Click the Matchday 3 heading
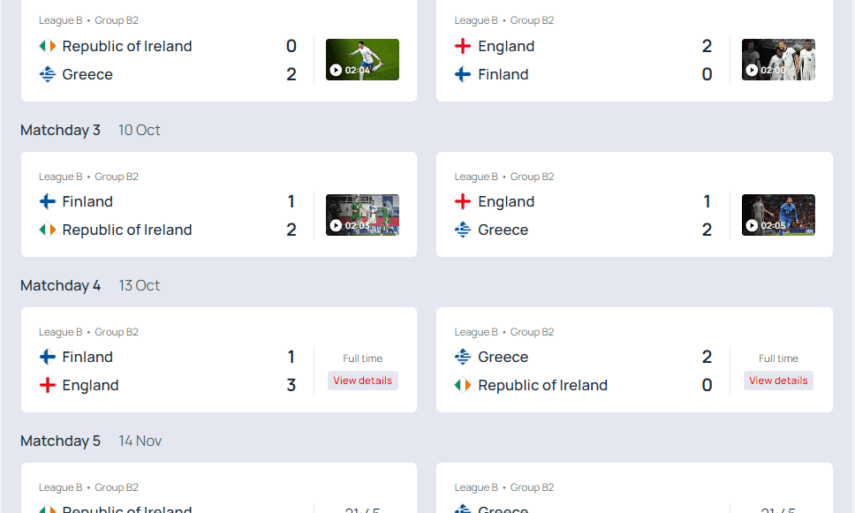 point(60,130)
